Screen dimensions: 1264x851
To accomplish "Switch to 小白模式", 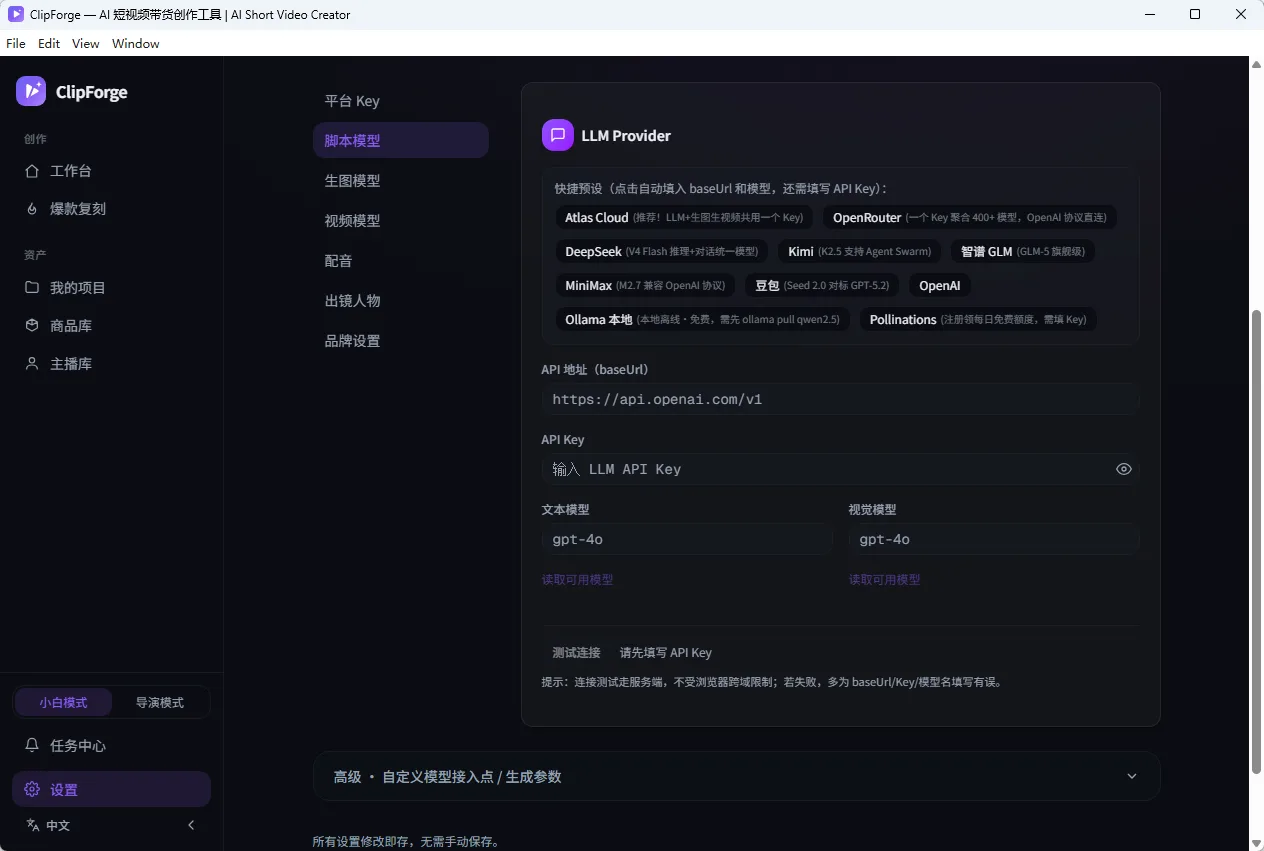I will point(63,702).
